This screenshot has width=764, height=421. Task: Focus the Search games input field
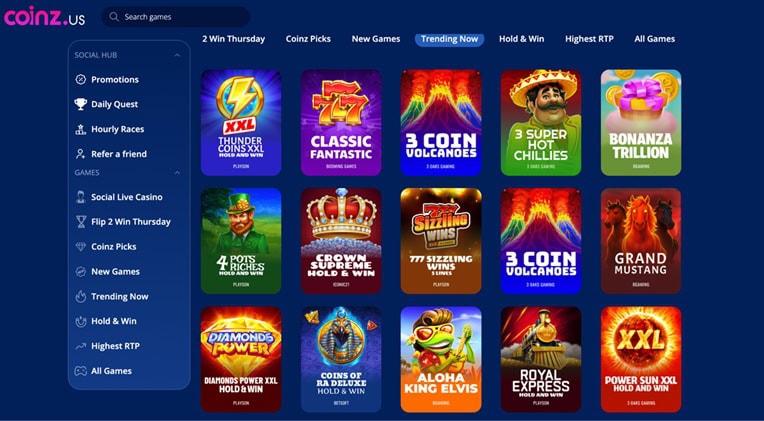pos(176,17)
